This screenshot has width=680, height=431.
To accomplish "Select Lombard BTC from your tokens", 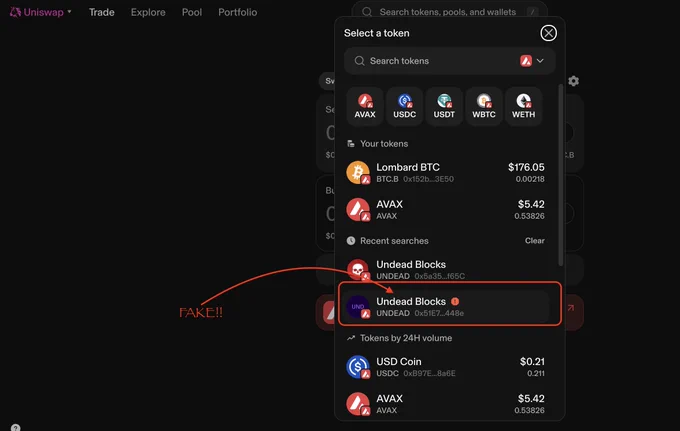I will (445, 173).
